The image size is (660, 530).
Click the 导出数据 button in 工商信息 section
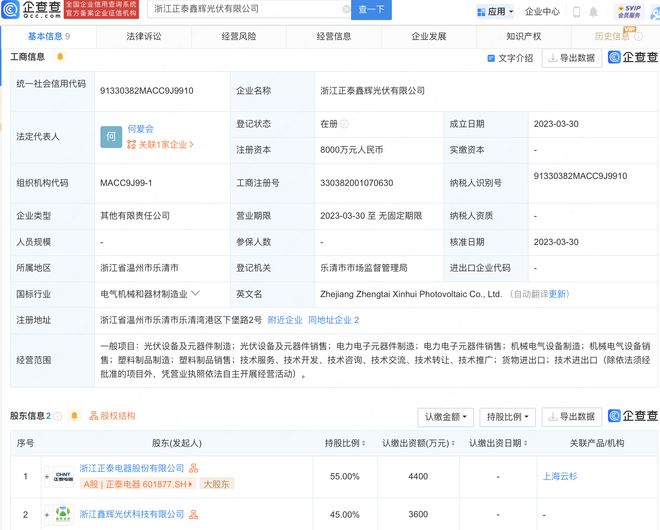572,58
